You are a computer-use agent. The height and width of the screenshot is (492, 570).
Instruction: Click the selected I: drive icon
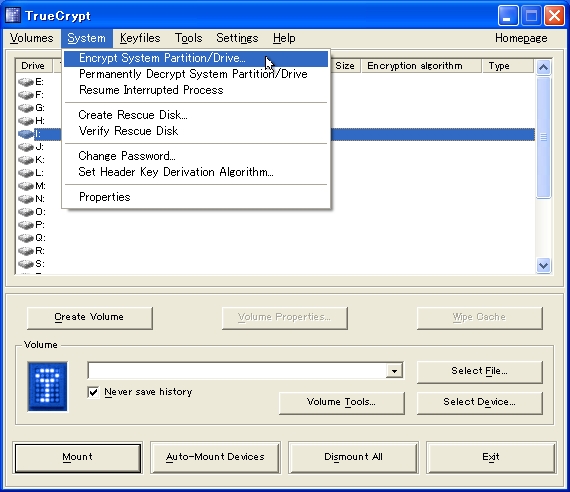click(x=26, y=134)
